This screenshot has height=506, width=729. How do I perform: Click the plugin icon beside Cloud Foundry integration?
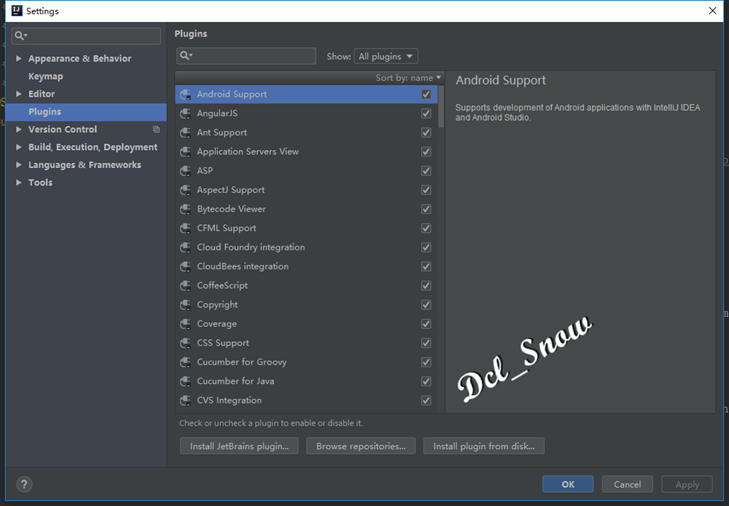185,247
